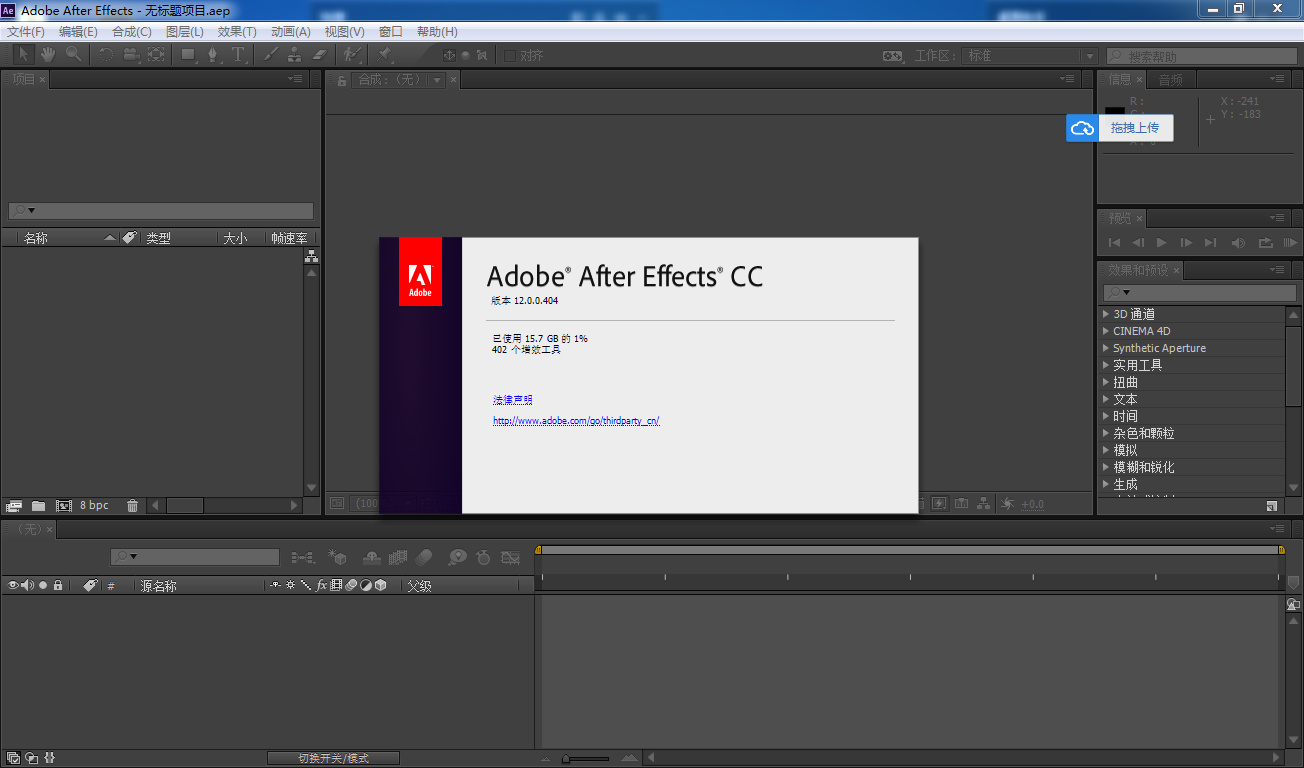Open the 效果(T) menu
This screenshot has width=1304, height=768.
237,32
